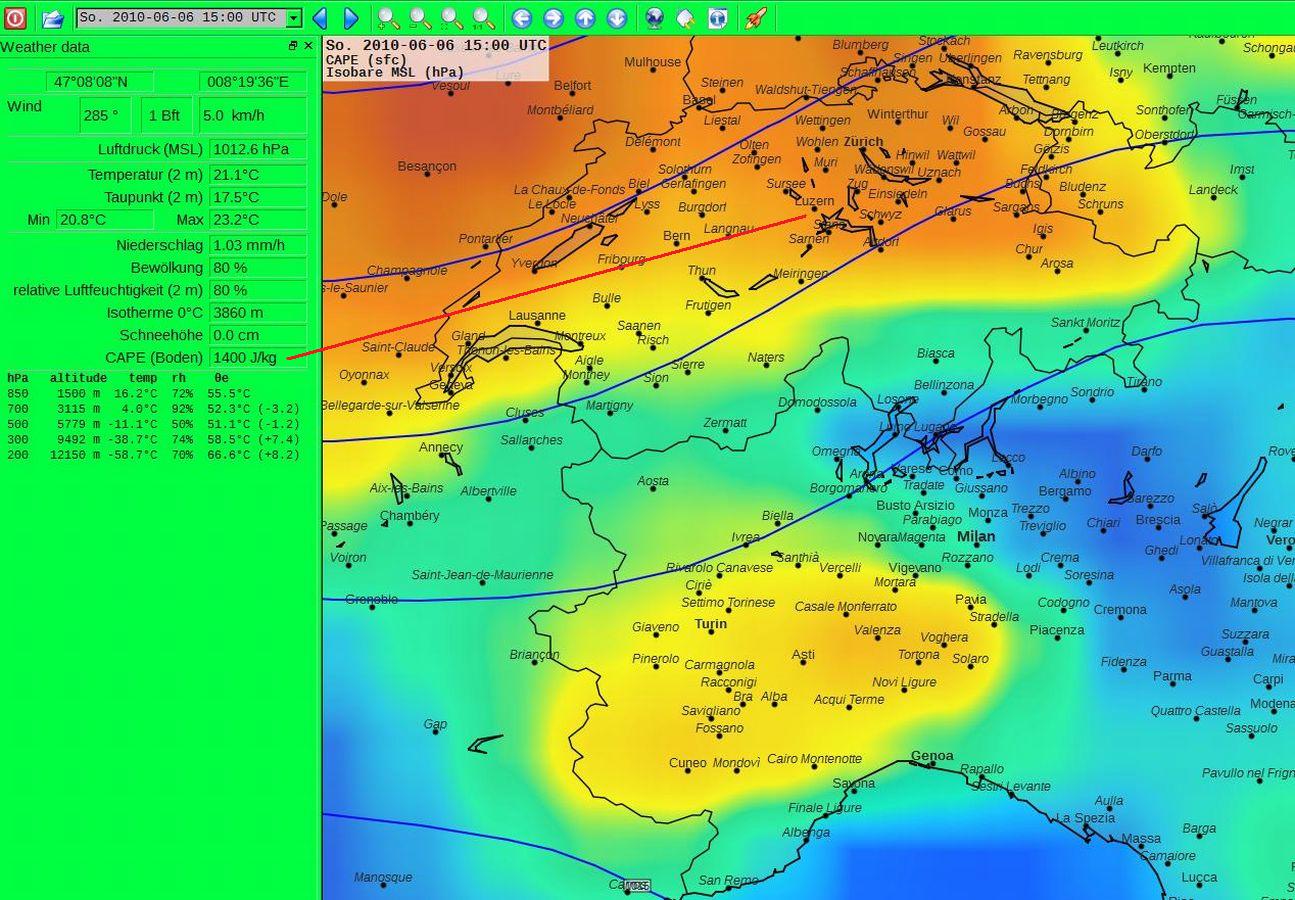Pan map down with down arrow button
This screenshot has height=900, width=1295.
(617, 18)
